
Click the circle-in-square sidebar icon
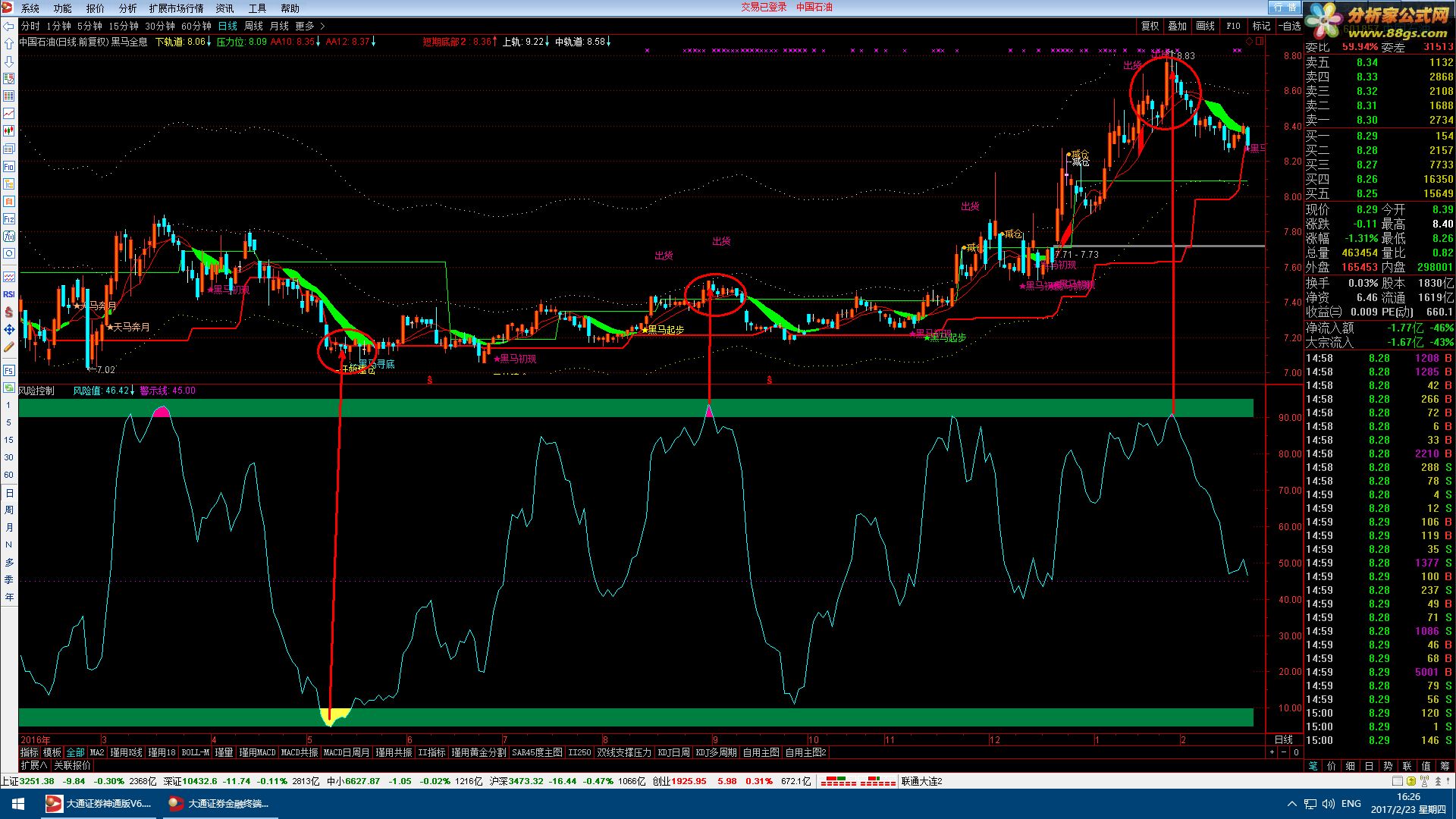point(9,253)
